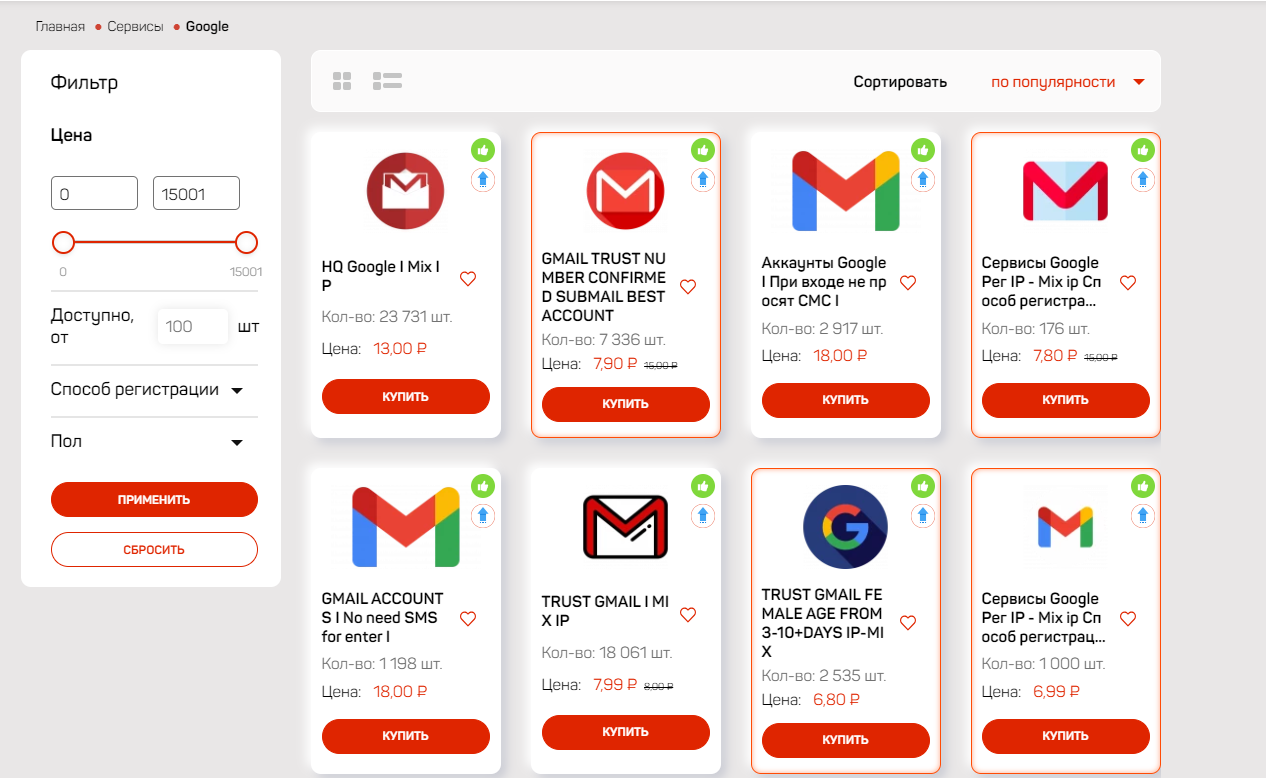1266x778 pixels.
Task: Click blue up-arrow on GMAIL ACCOUNTS card
Action: pyautogui.click(x=483, y=516)
